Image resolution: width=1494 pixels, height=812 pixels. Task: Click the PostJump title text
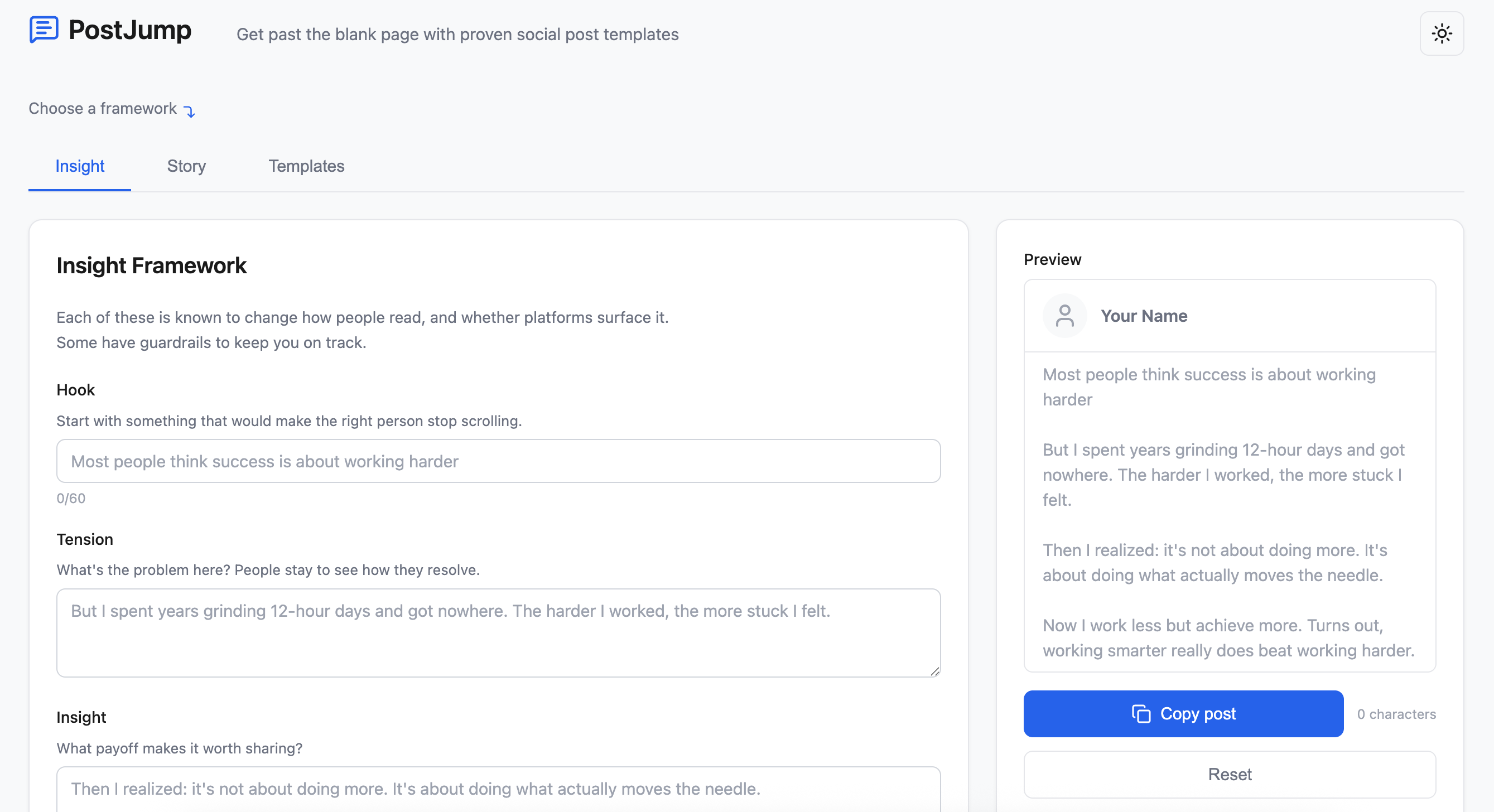coord(129,30)
